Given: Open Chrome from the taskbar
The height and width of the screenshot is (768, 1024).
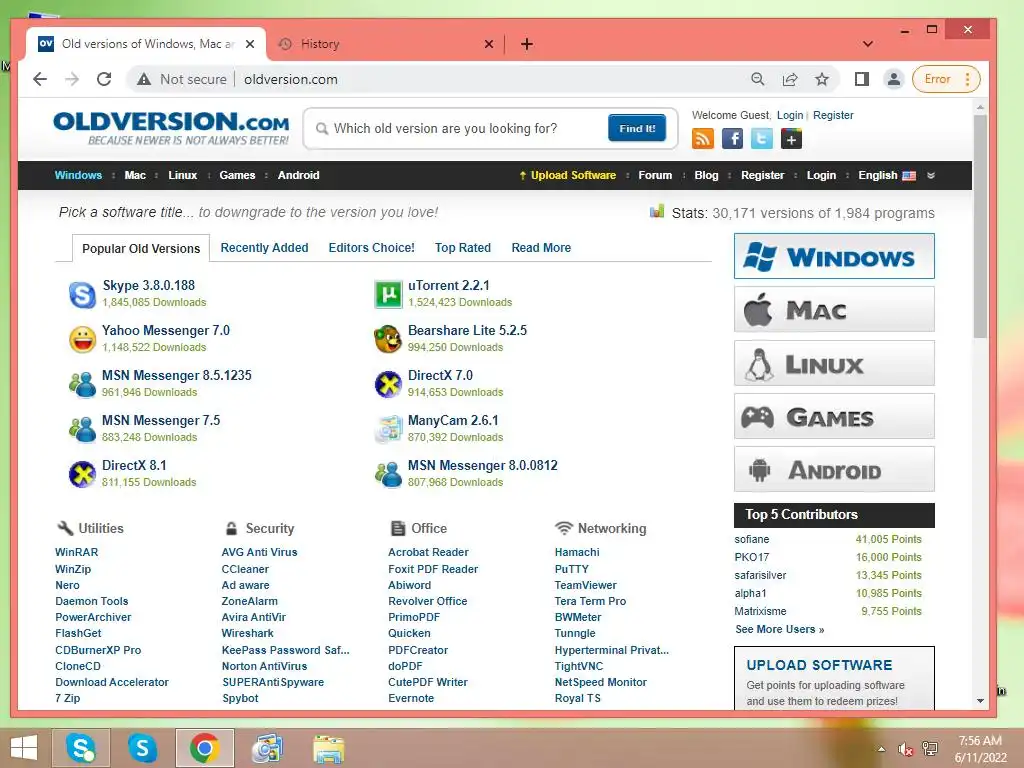Looking at the screenshot, I should click(204, 748).
